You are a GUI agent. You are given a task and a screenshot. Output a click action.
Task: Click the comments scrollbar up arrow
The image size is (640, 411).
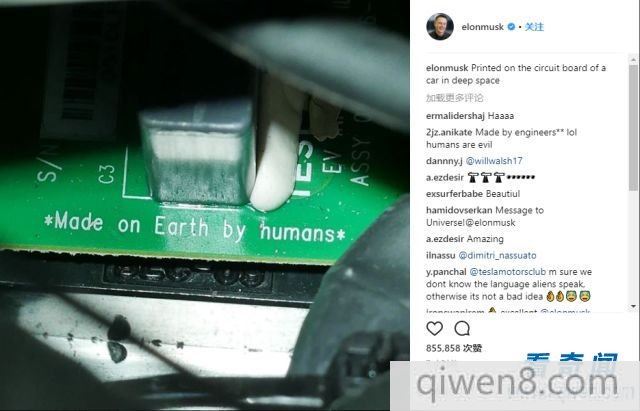point(633,60)
